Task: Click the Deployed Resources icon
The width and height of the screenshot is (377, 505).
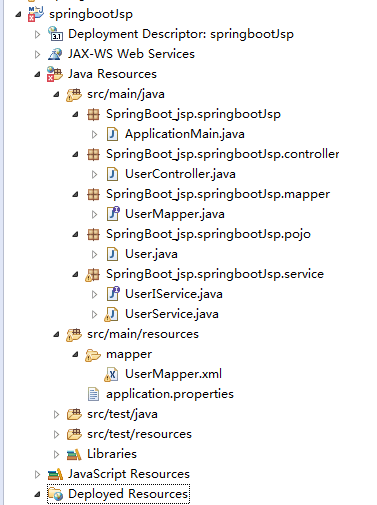Action: [x=55, y=494]
